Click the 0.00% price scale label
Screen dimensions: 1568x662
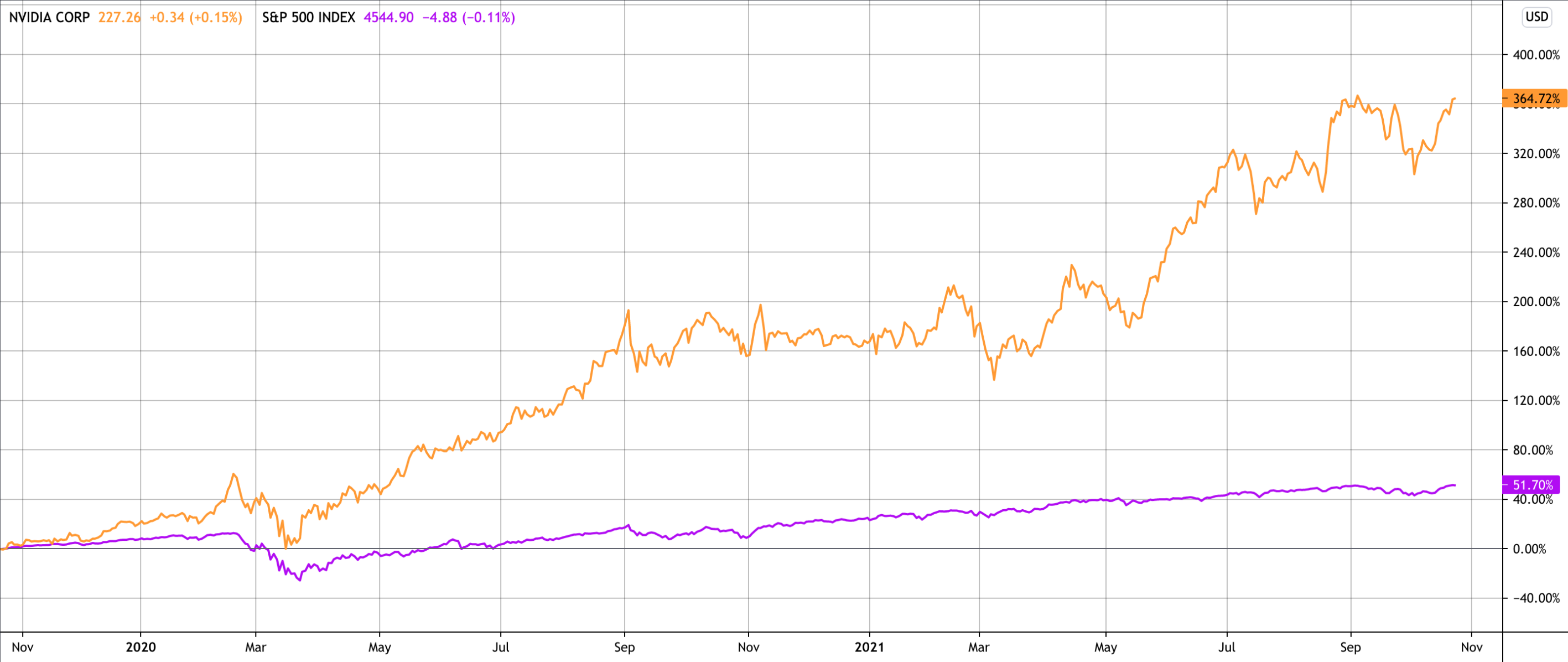[1538, 549]
